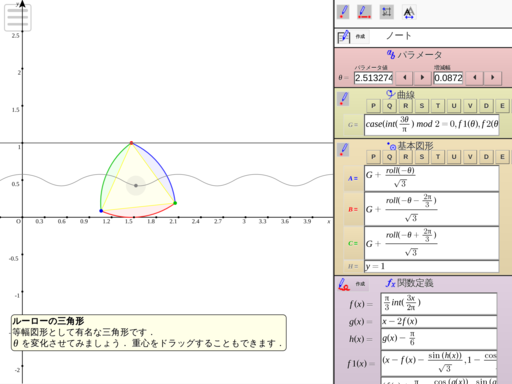Screen dimensions: 512x384
Task: Click the gray centroid point of triangle
Action: 136,185
